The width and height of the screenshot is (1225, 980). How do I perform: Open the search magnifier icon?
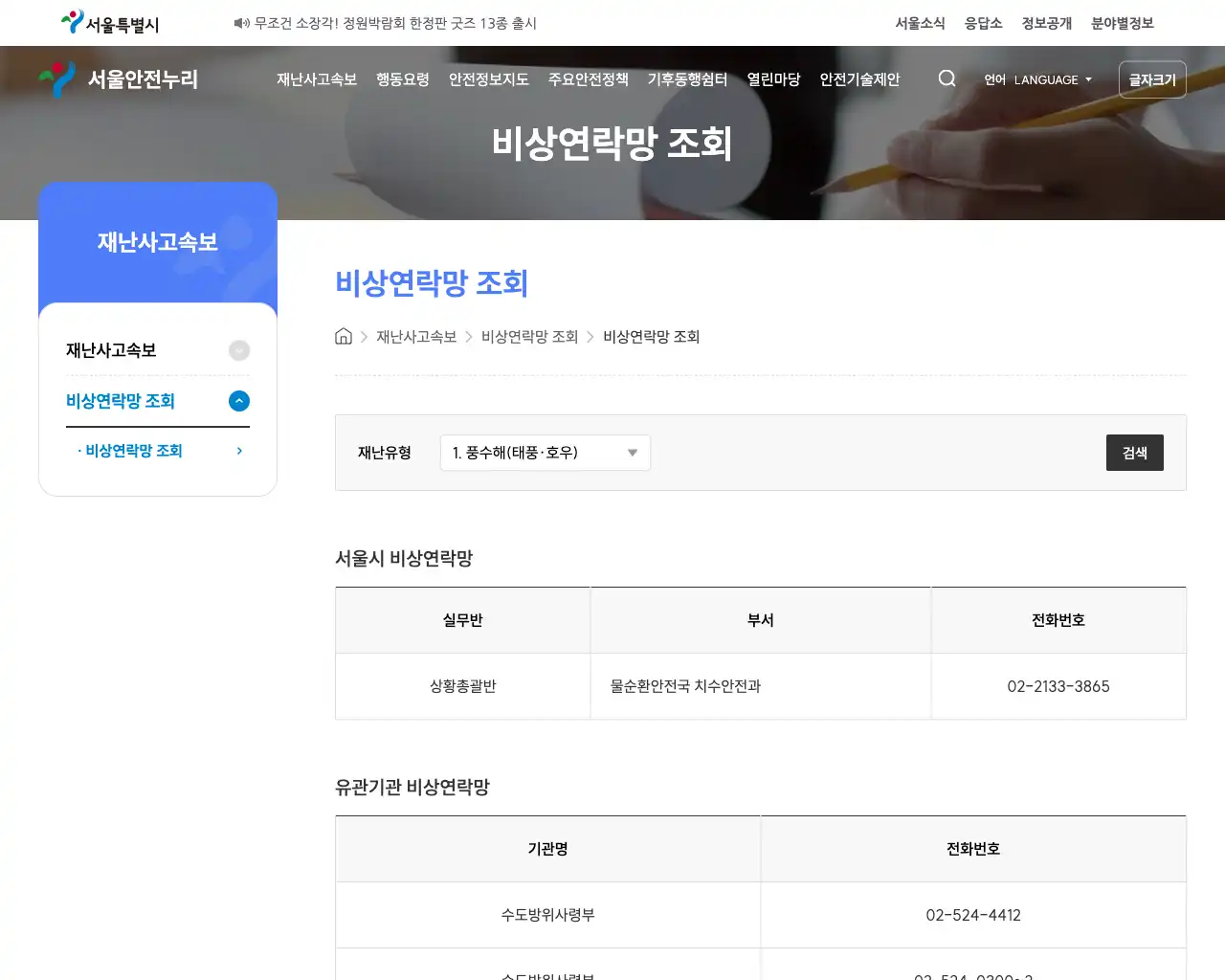tap(947, 78)
